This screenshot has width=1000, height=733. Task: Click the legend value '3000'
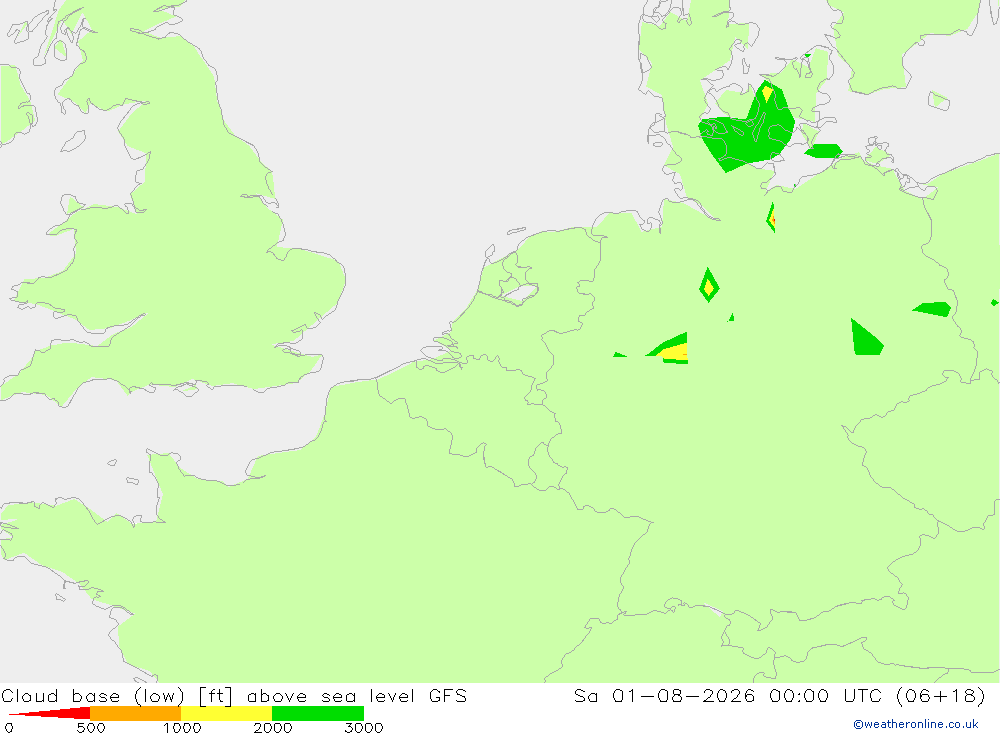click(364, 727)
